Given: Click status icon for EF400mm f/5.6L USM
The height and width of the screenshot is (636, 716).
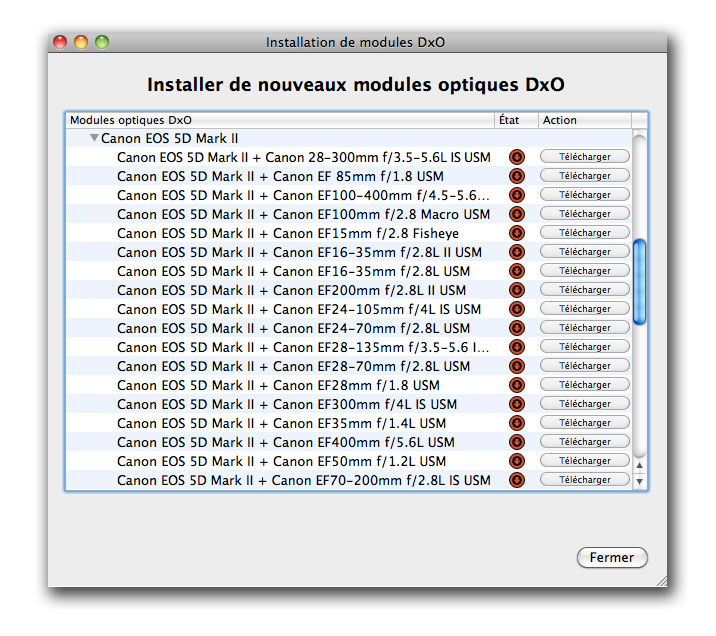Looking at the screenshot, I should [516, 442].
